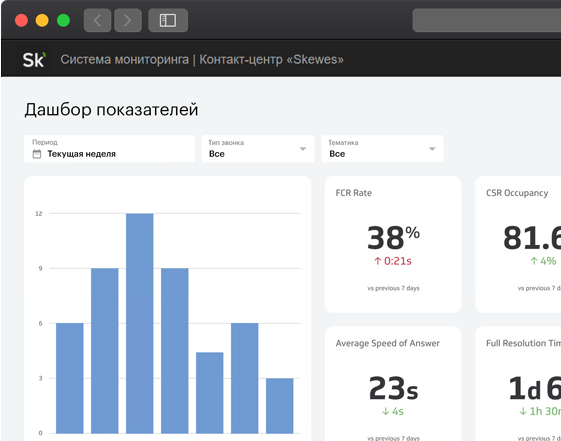Image resolution: width=561 pixels, height=441 pixels.
Task: Open the Тип звонка dropdown
Action: click(x=258, y=149)
